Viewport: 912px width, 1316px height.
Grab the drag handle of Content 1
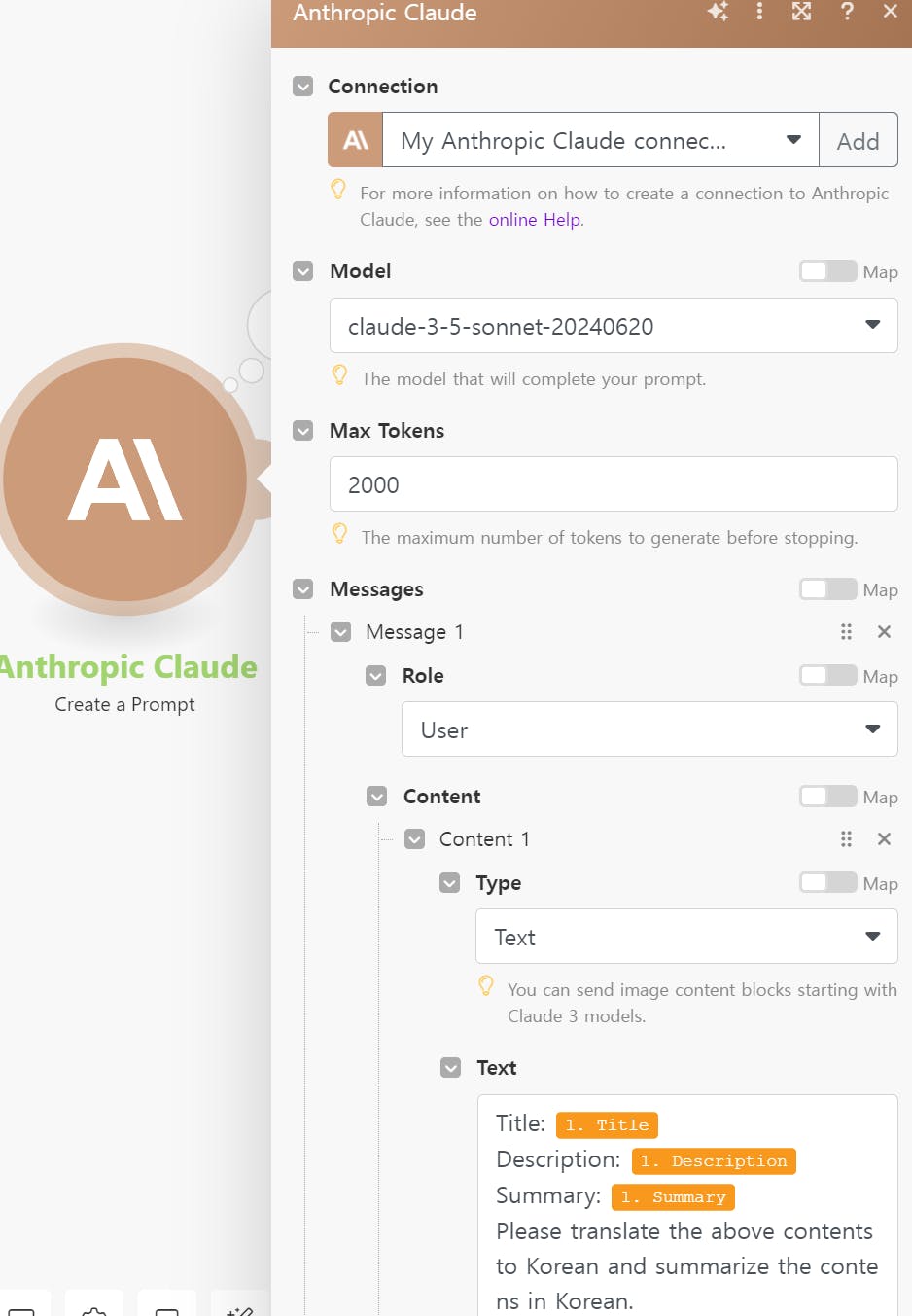point(846,839)
